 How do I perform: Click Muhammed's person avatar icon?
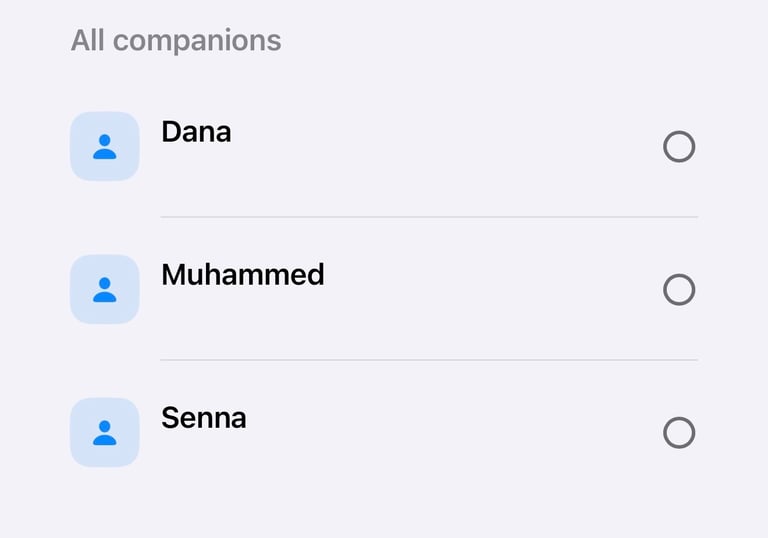[x=104, y=289]
